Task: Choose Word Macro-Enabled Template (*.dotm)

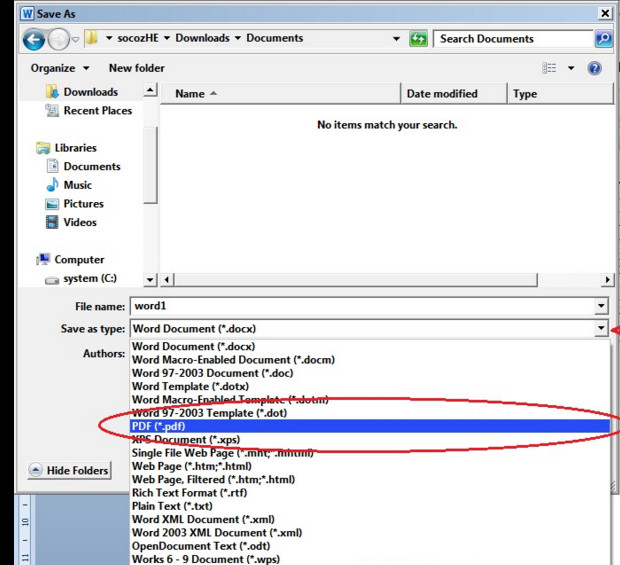Action: click(370, 400)
